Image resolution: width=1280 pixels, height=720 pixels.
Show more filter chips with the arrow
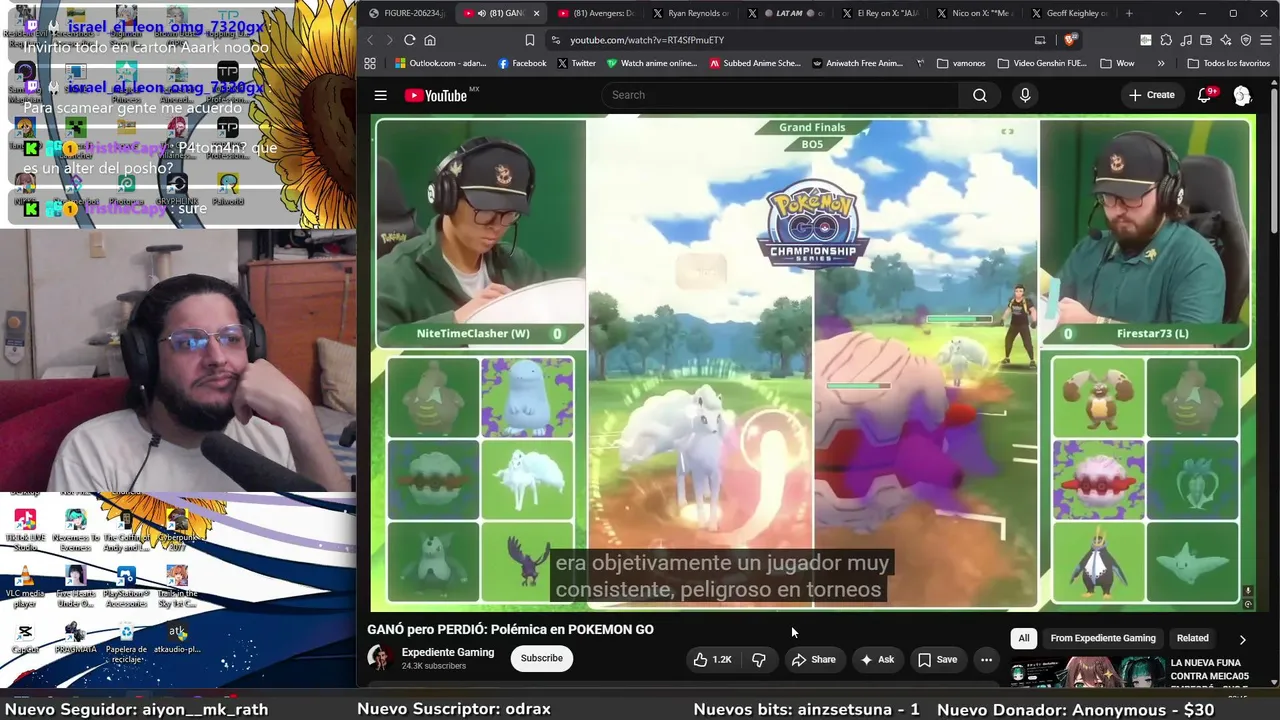pos(1242,639)
